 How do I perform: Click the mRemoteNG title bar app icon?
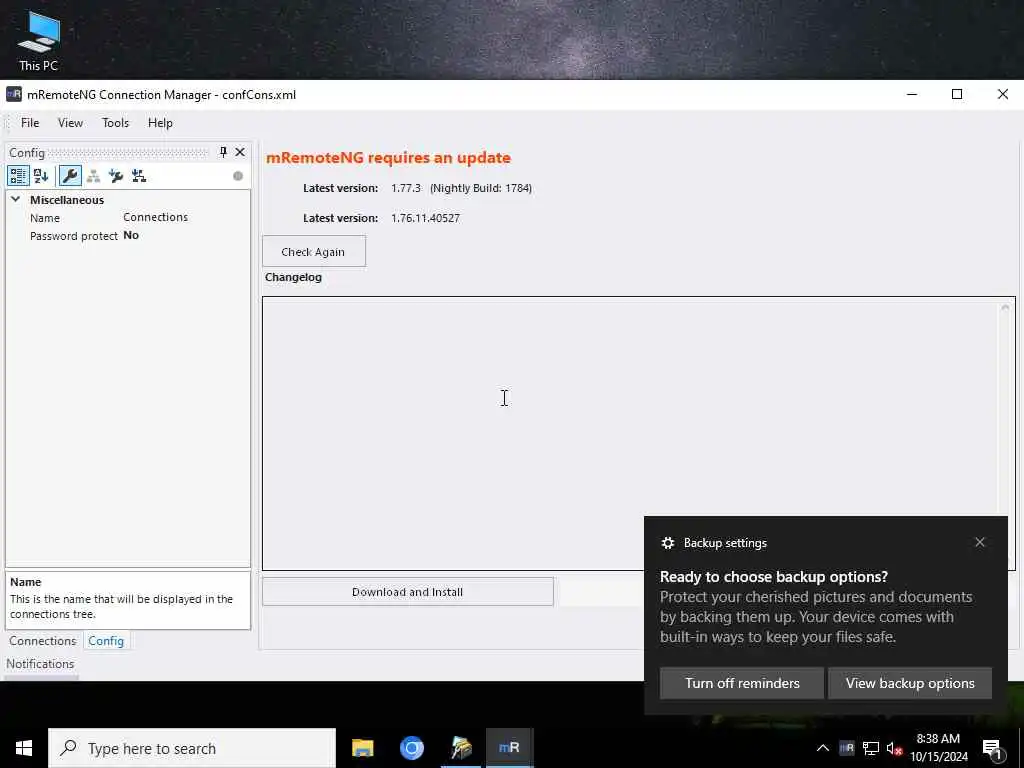tap(14, 95)
